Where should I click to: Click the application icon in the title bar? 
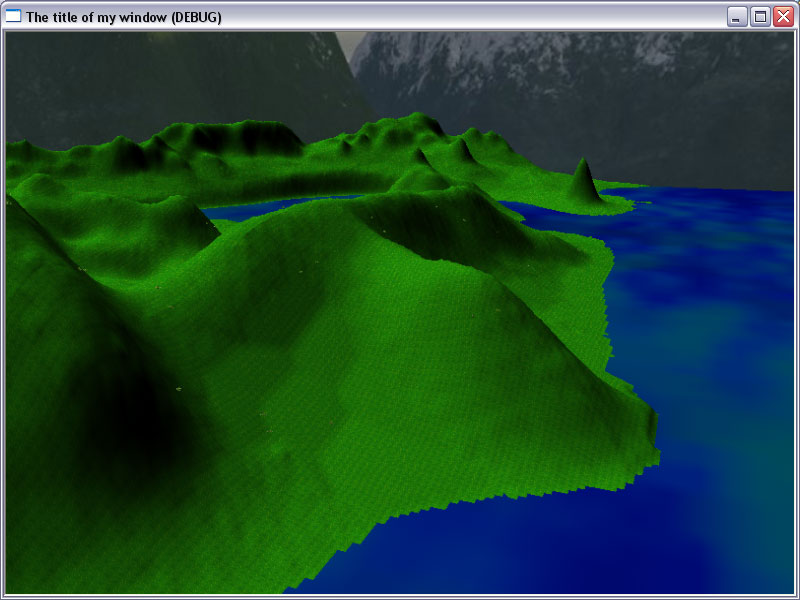click(x=13, y=17)
